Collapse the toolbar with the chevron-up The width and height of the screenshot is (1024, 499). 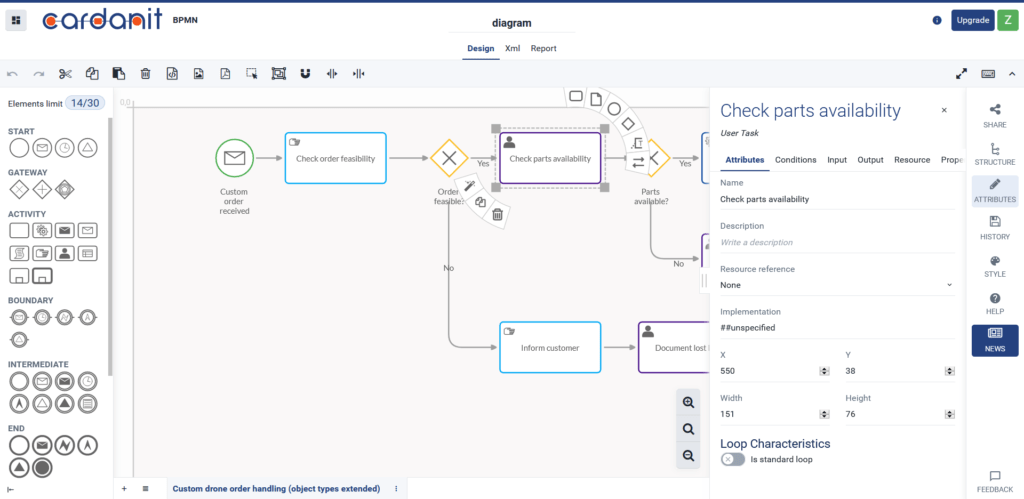click(x=1012, y=74)
